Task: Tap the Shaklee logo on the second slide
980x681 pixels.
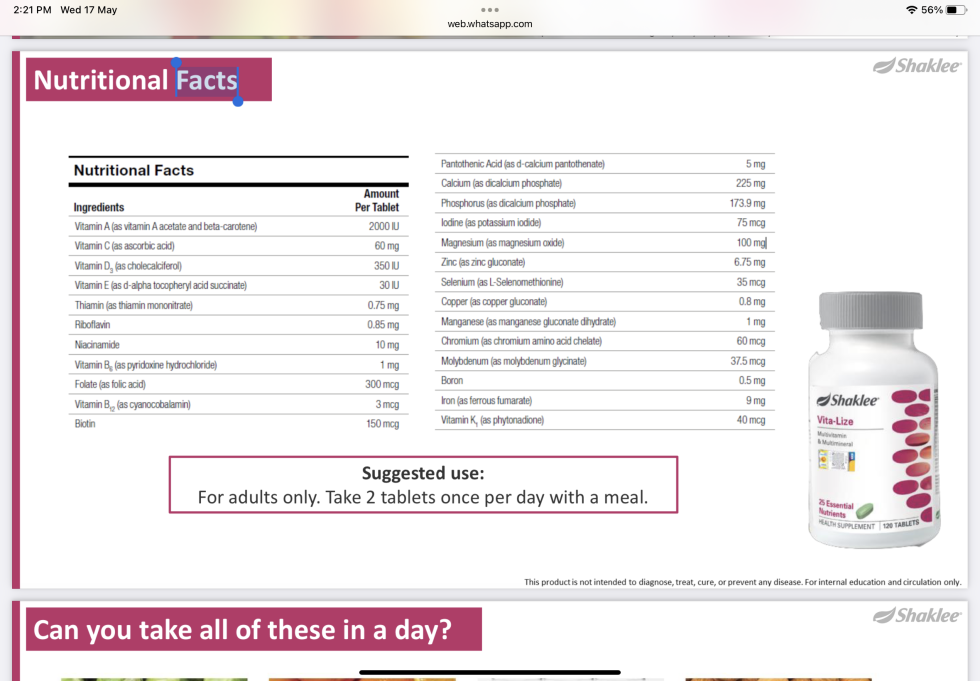Action: [x=917, y=616]
